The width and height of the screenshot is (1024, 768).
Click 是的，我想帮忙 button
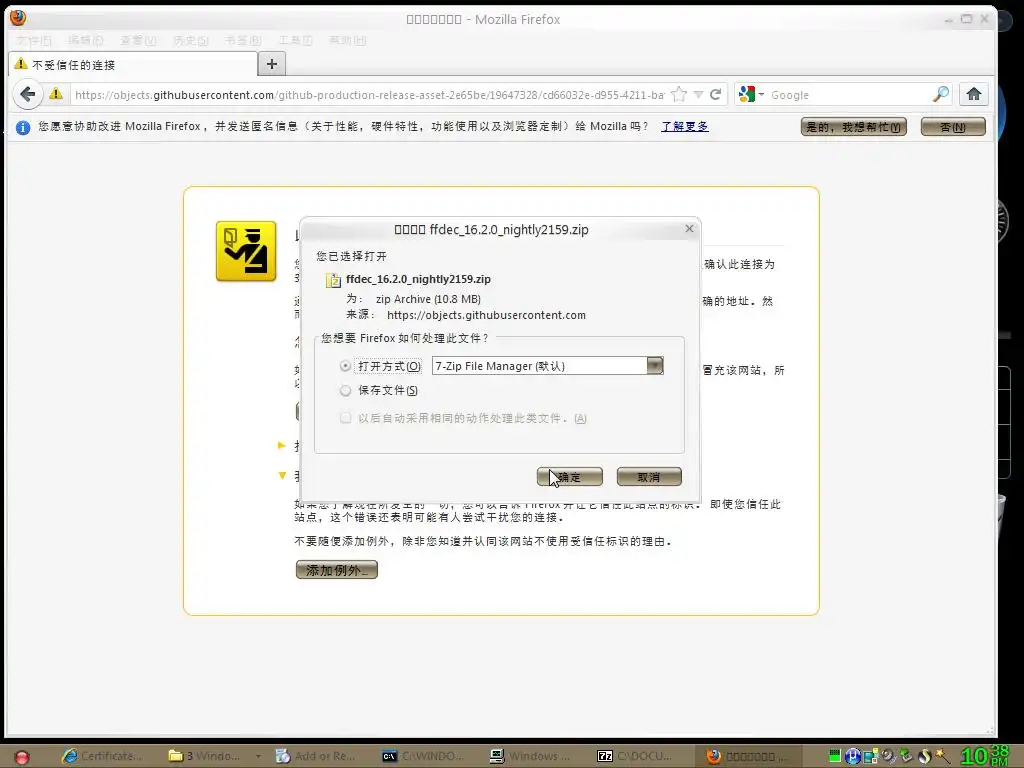(x=854, y=127)
